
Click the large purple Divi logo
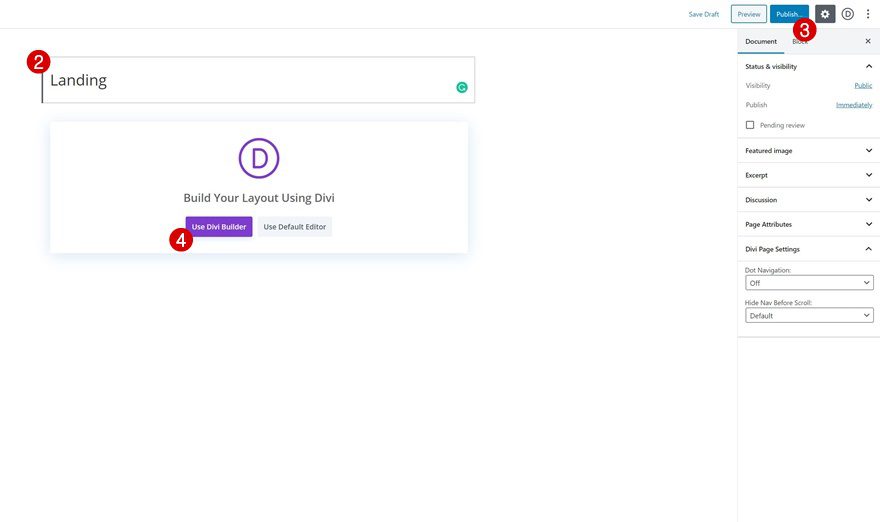point(259,158)
